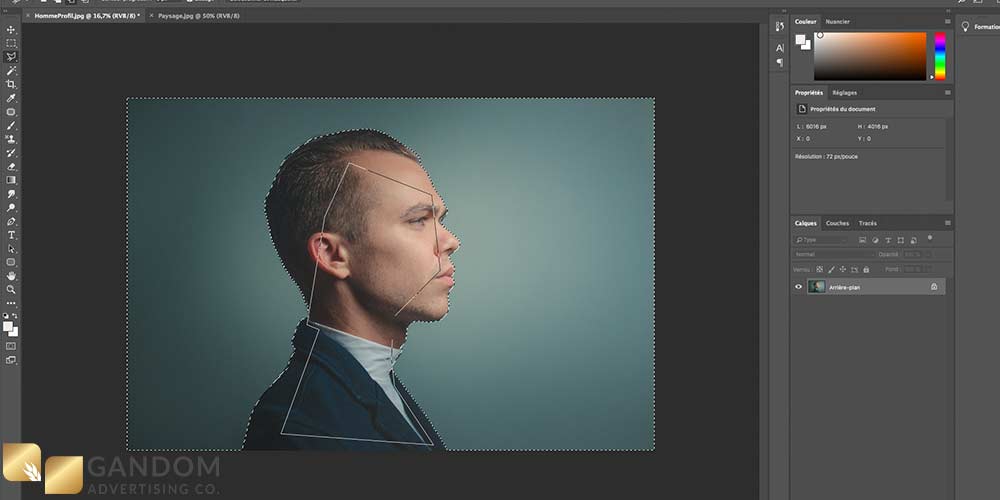Change screen mode at toolbar bottom
Screen dimensions: 1000x500
(x=11, y=360)
